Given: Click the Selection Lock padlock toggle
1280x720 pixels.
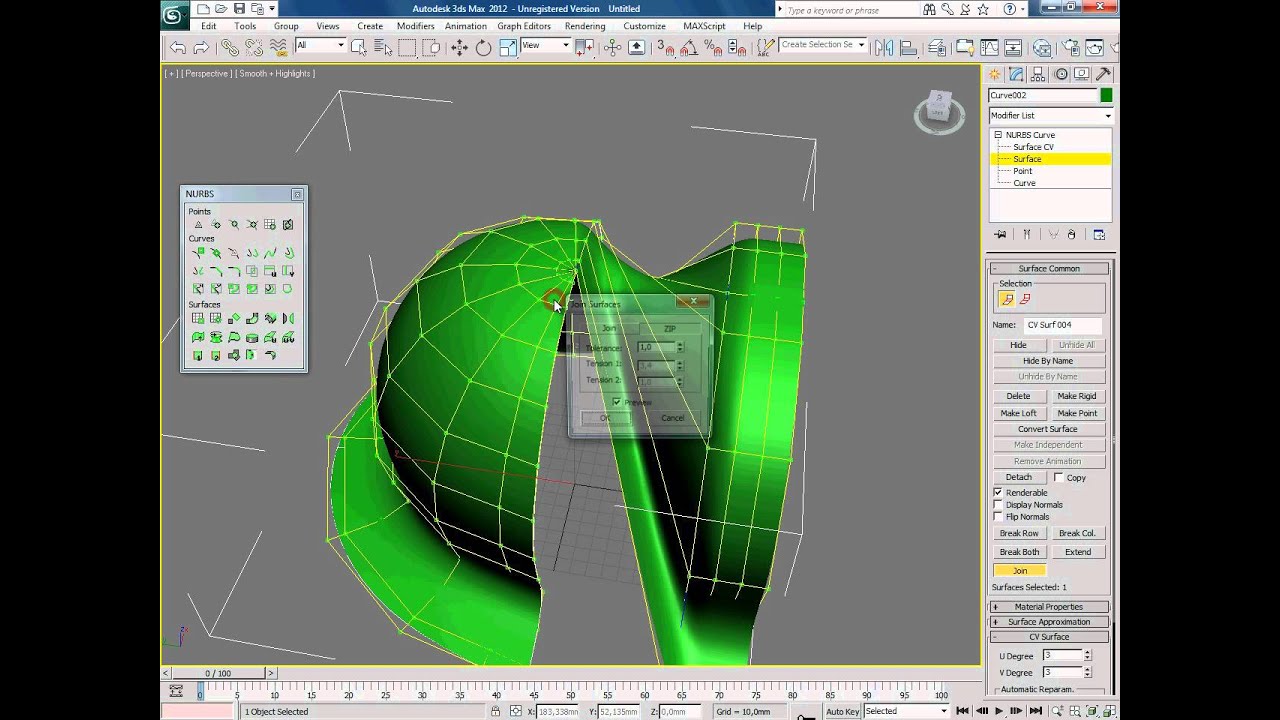Looking at the screenshot, I should pyautogui.click(x=495, y=711).
